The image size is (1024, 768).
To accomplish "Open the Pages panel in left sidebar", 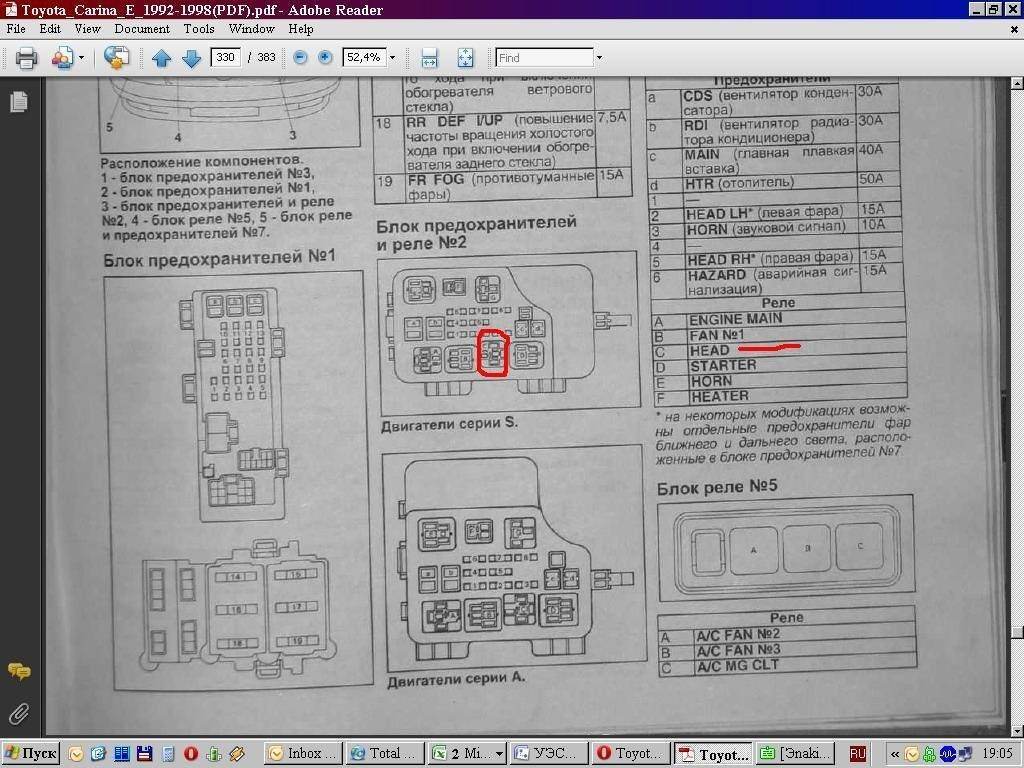I will [x=18, y=102].
